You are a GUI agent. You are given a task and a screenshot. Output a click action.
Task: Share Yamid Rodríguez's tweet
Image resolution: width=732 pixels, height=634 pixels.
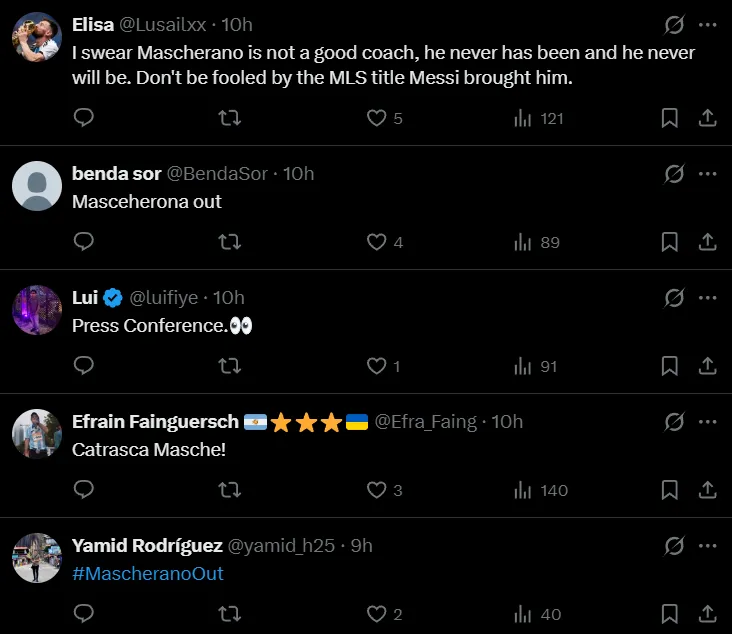click(707, 614)
